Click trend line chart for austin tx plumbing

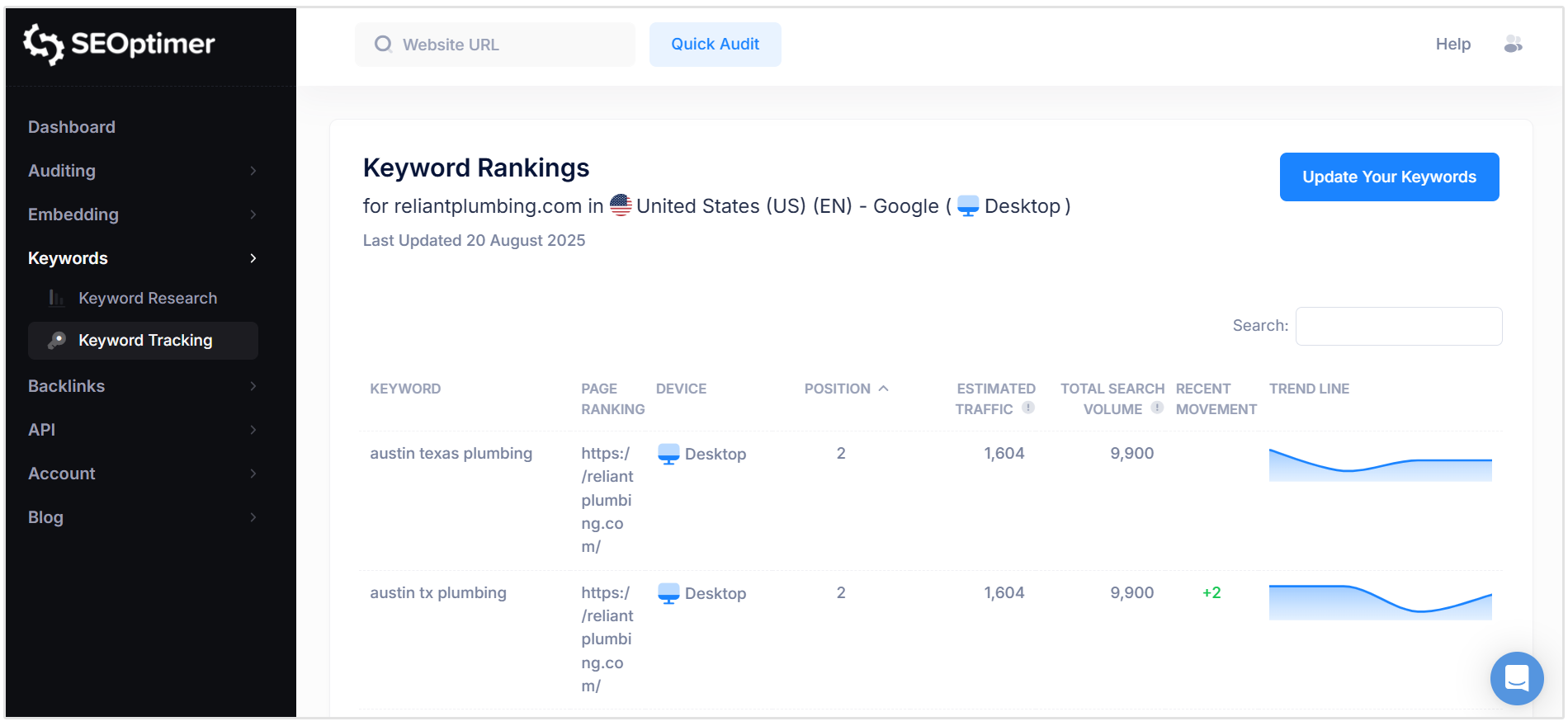click(1380, 602)
